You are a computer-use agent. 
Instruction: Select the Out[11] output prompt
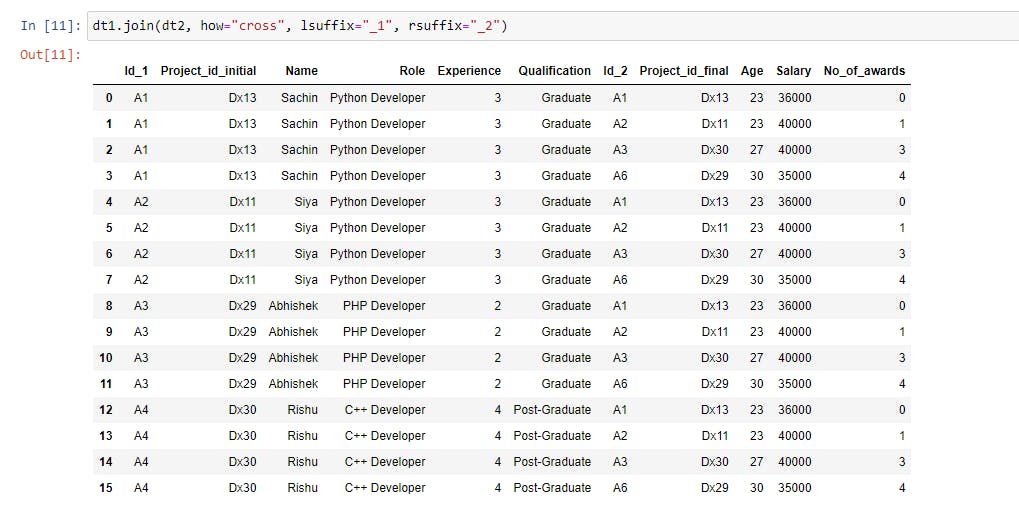pos(51,55)
